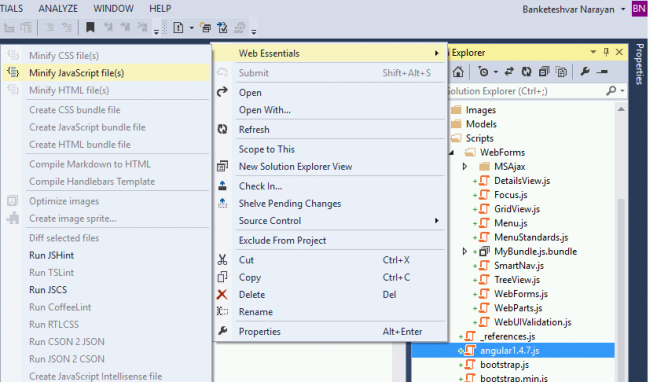This screenshot has height=382, width=650.
Task: Toggle the auto-hide pin of Solution Explorer
Action: [606, 52]
